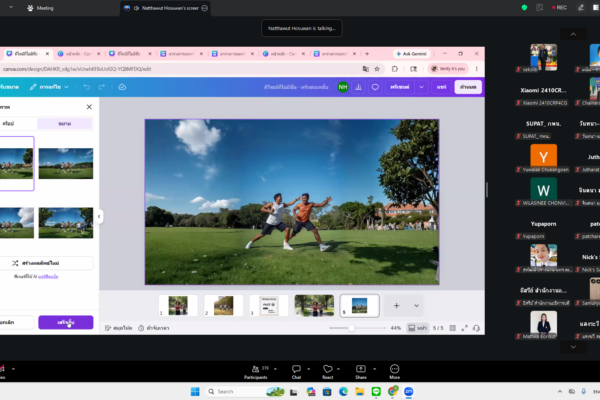The width and height of the screenshot is (600, 400).
Task: Add a new page with the plus button
Action: pyautogui.click(x=396, y=305)
